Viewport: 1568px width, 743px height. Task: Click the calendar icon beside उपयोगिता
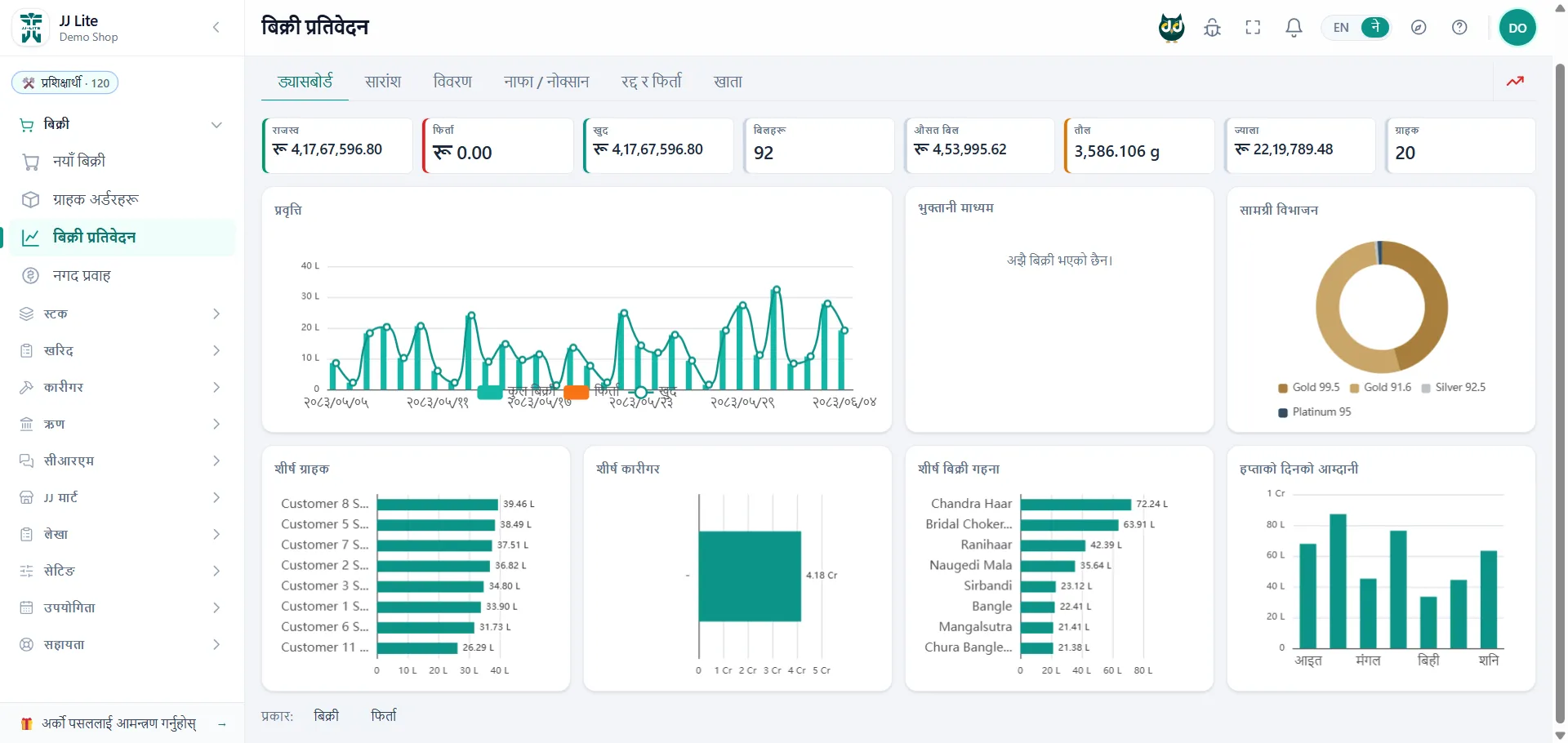(26, 607)
